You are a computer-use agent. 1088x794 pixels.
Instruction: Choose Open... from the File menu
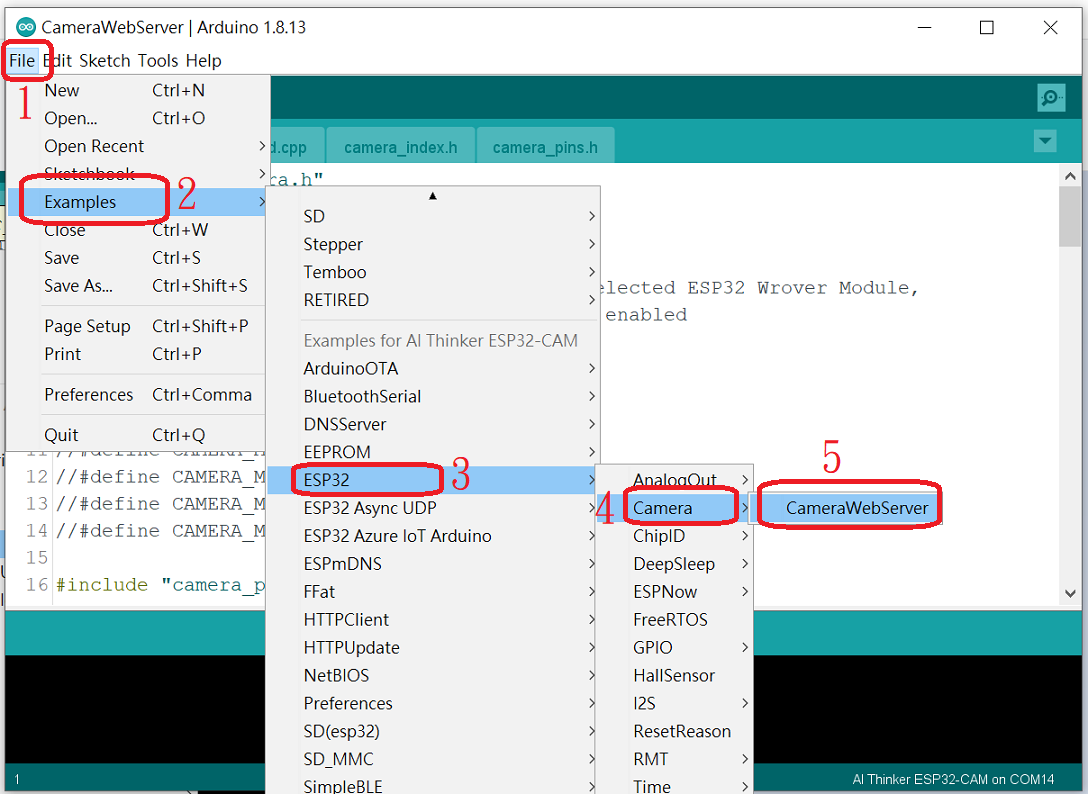tap(137, 118)
